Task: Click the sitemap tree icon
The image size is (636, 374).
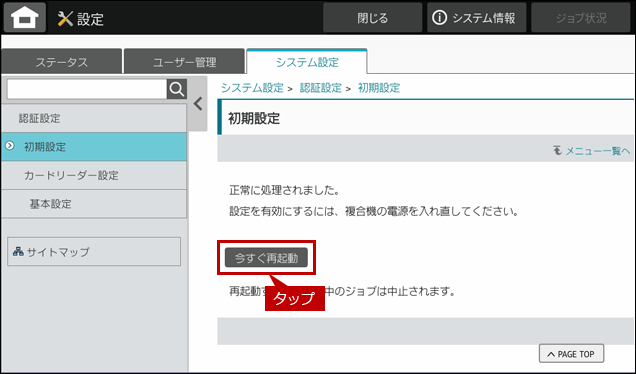Action: point(18,251)
